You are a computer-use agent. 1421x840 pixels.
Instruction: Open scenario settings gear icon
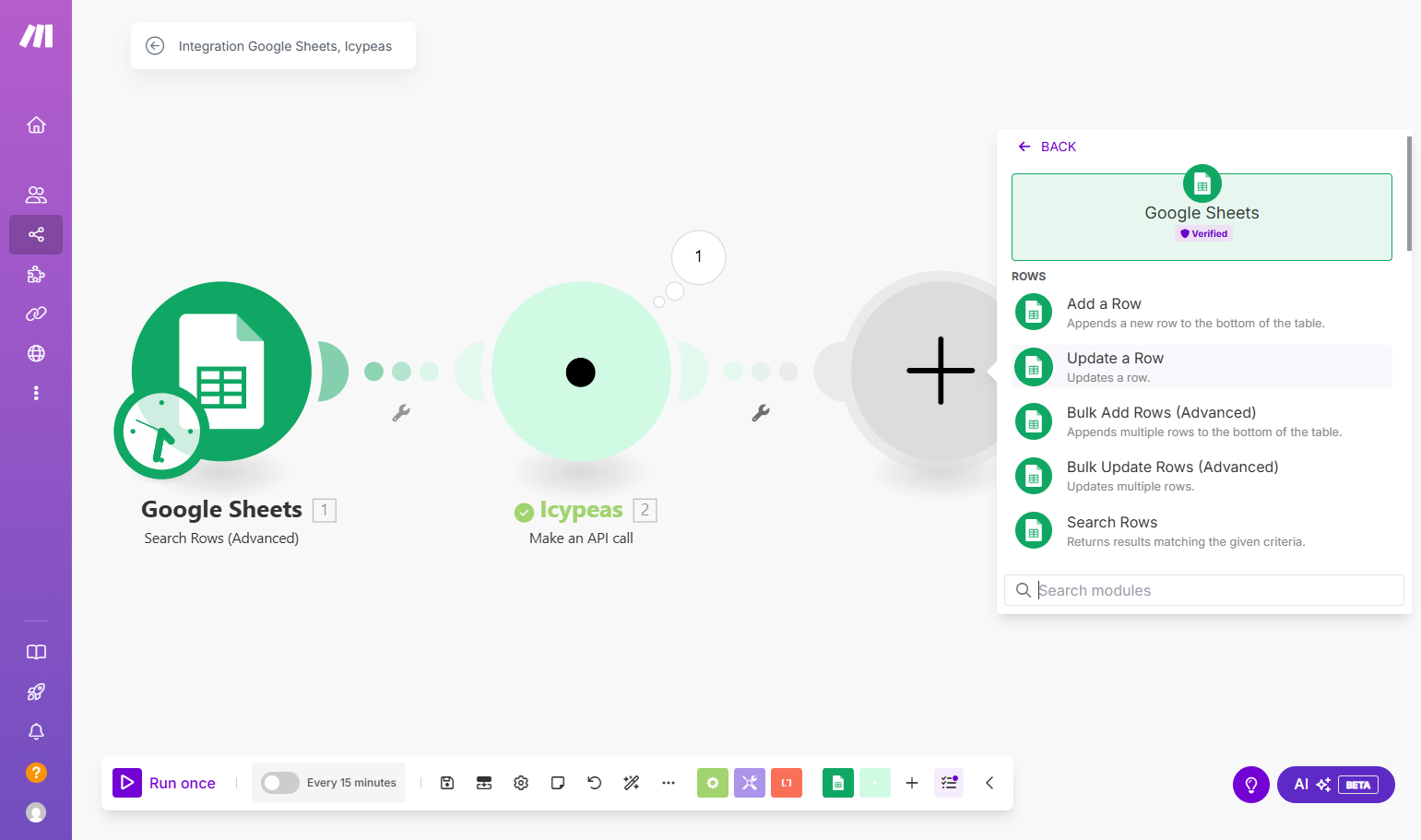[521, 783]
